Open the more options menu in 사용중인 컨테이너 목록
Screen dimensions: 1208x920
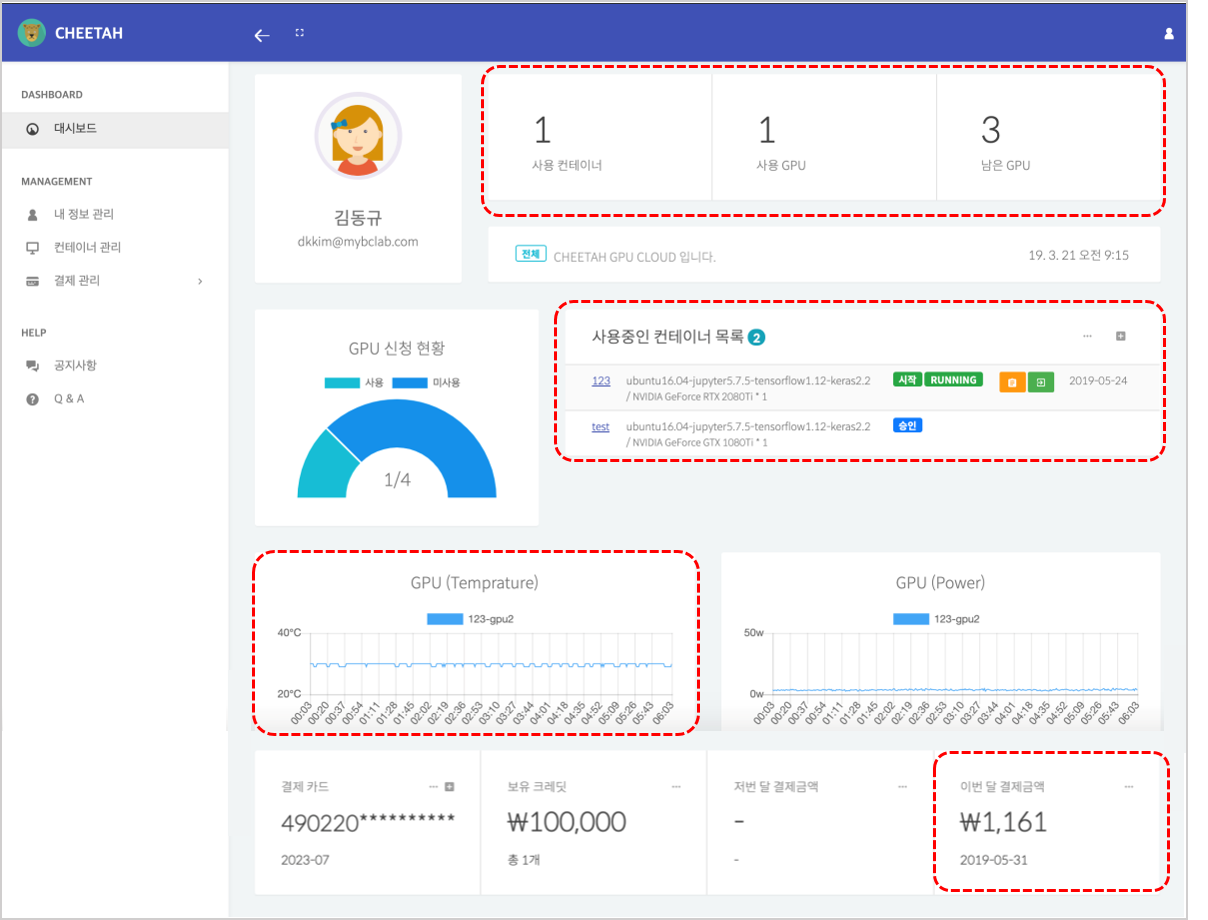click(1087, 336)
